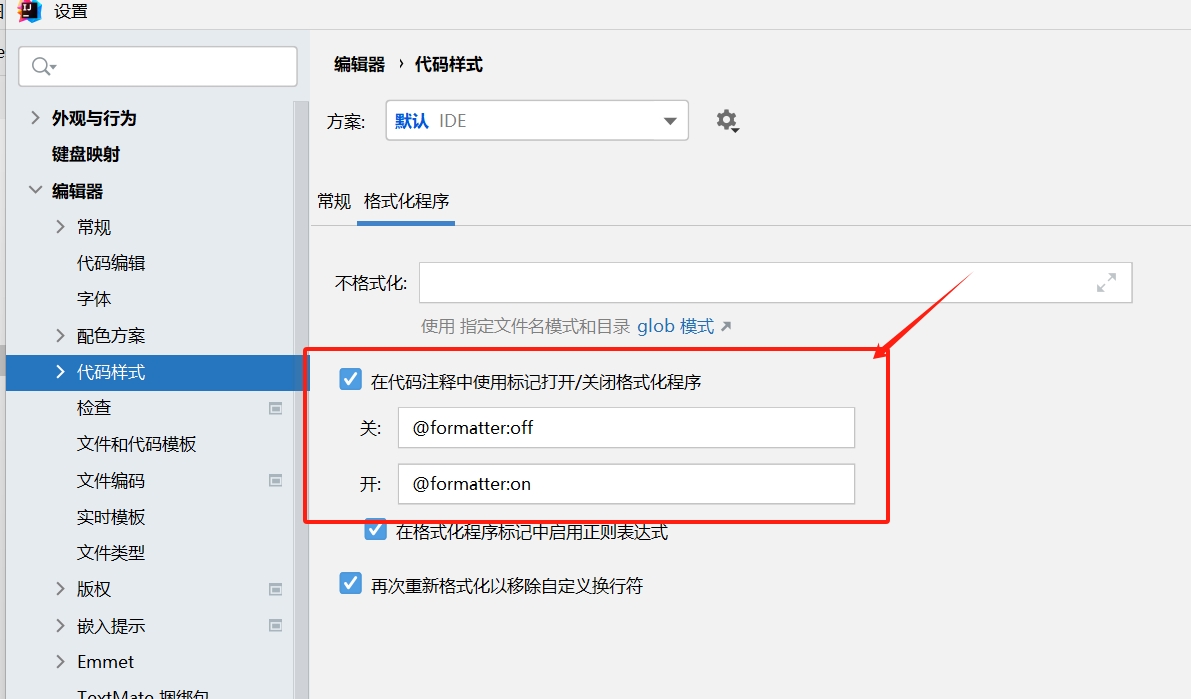This screenshot has width=1191, height=699.
Task: Select 文件编码 in settings tree
Action: pos(111,480)
